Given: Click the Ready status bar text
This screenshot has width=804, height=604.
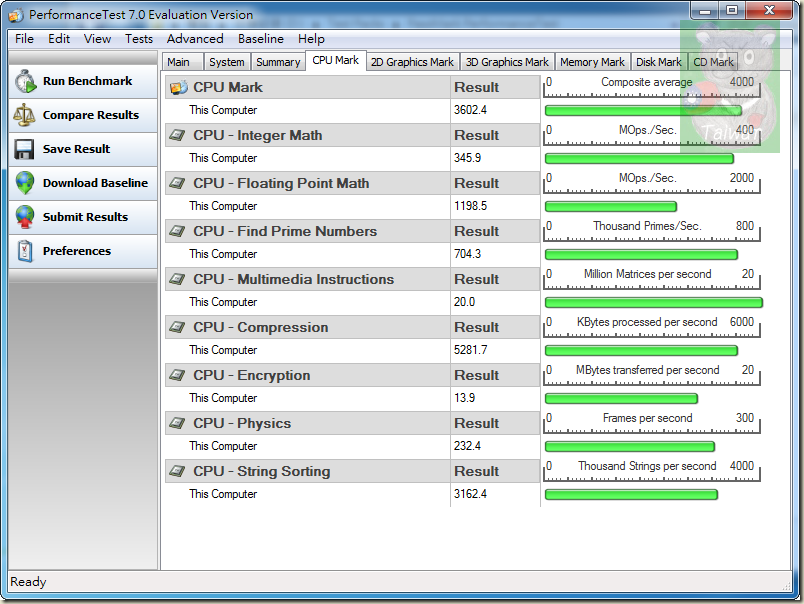Looking at the screenshot, I should (28, 582).
